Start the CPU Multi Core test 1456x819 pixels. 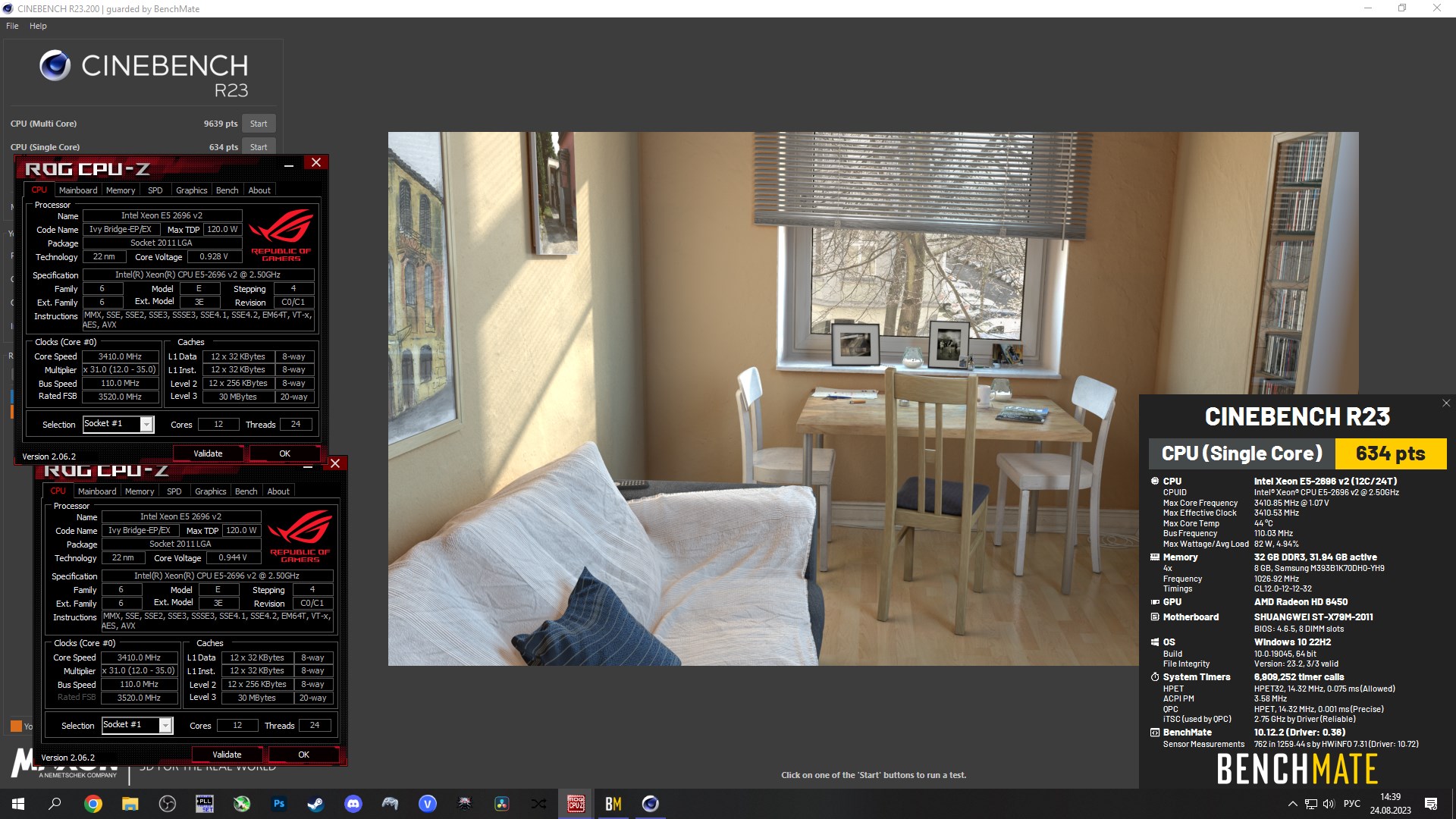pos(259,124)
